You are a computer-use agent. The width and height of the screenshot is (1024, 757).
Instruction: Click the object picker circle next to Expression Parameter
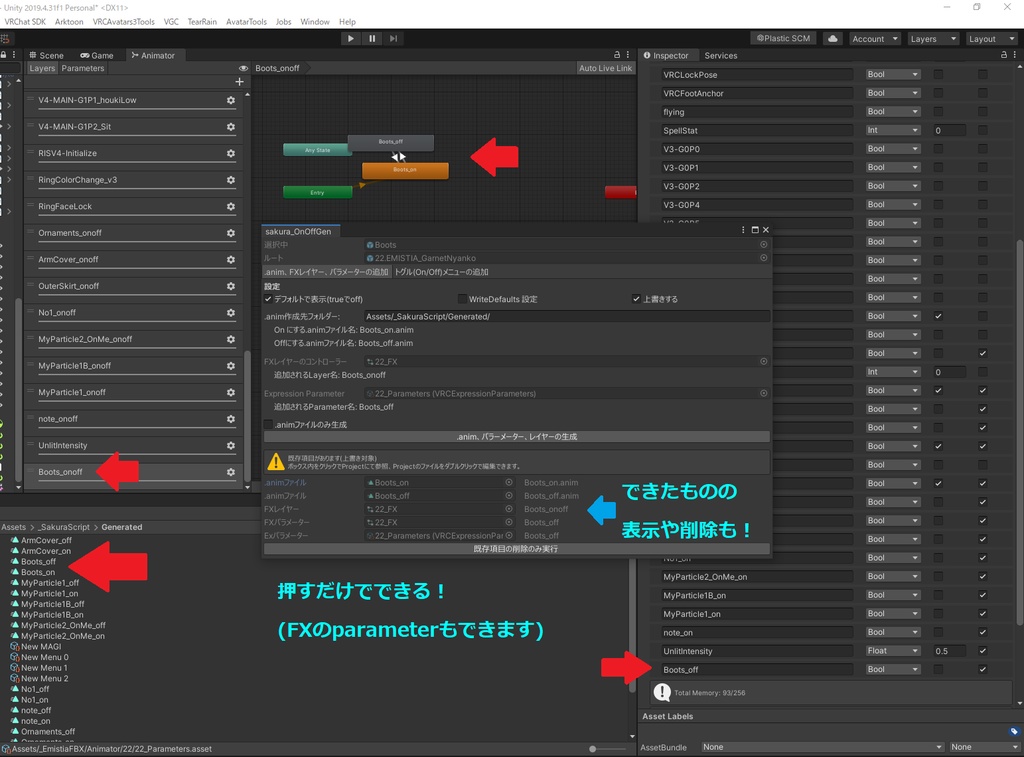(x=763, y=393)
